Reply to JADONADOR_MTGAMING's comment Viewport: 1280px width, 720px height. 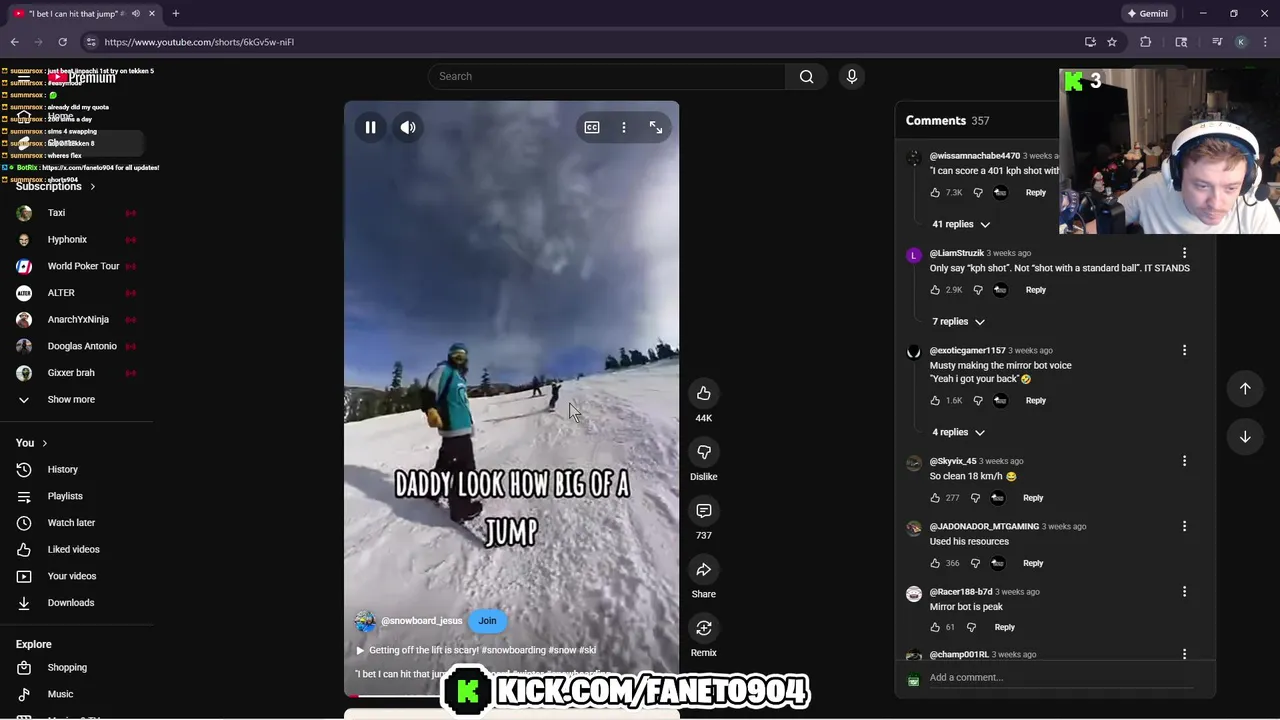pos(1033,563)
